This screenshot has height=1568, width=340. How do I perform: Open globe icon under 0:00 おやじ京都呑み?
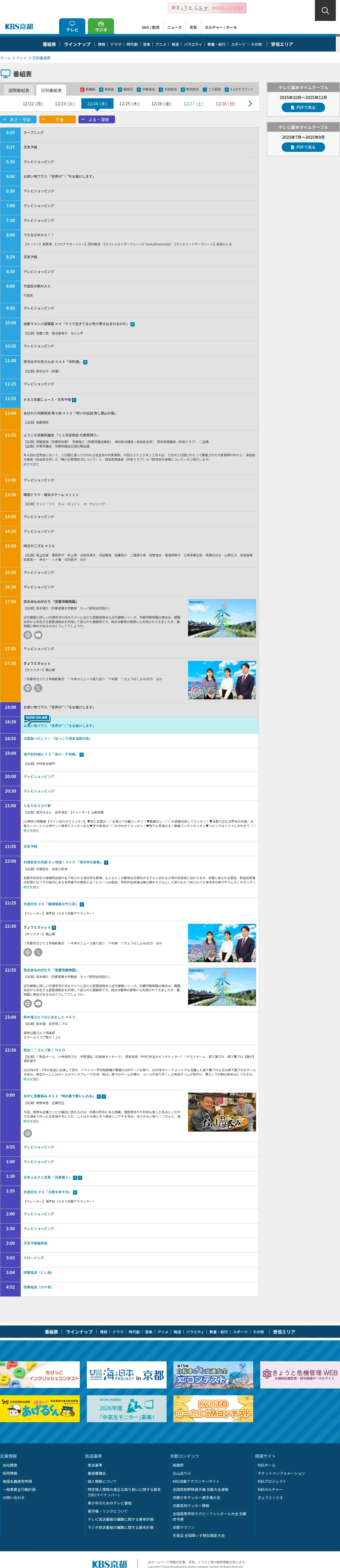(27, 1133)
